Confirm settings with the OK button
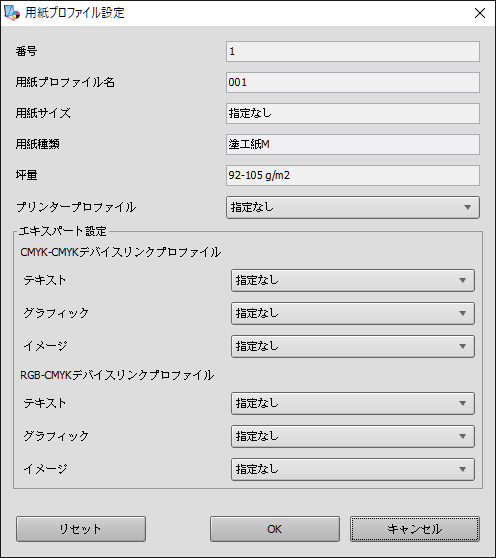 (x=275, y=529)
